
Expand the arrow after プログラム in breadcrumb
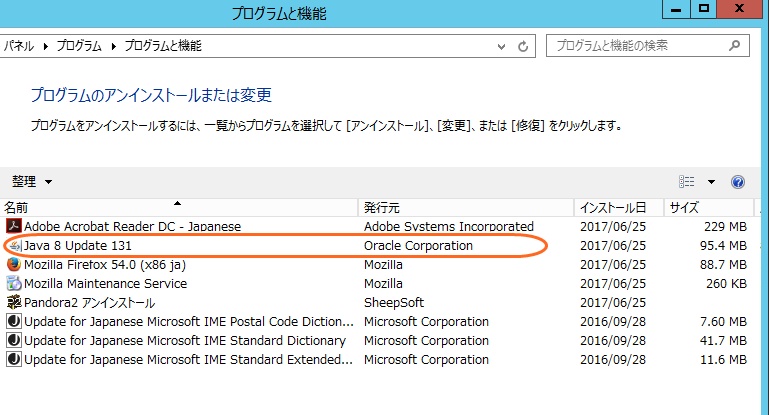(x=113, y=46)
